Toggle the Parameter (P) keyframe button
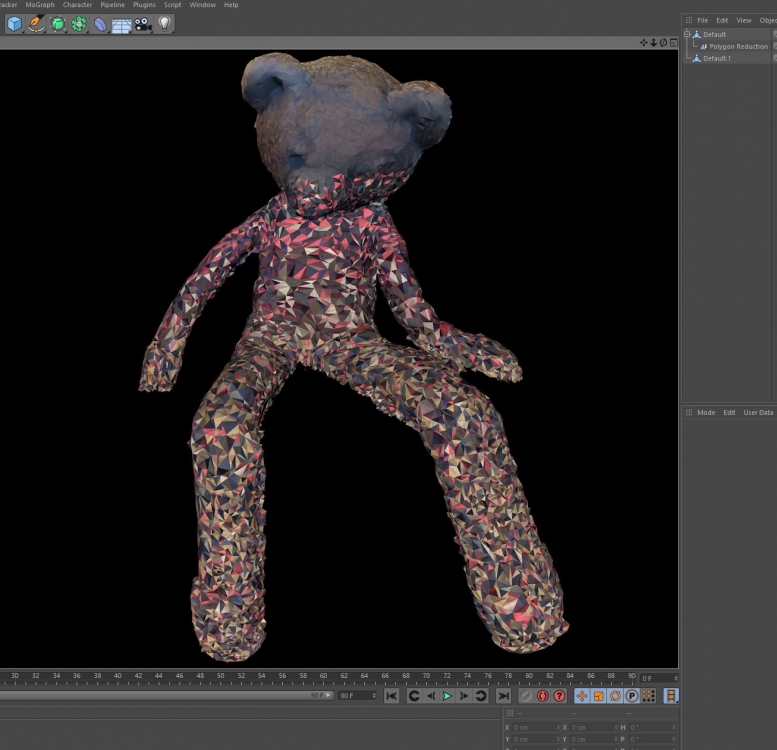This screenshot has height=750, width=777. [x=632, y=696]
